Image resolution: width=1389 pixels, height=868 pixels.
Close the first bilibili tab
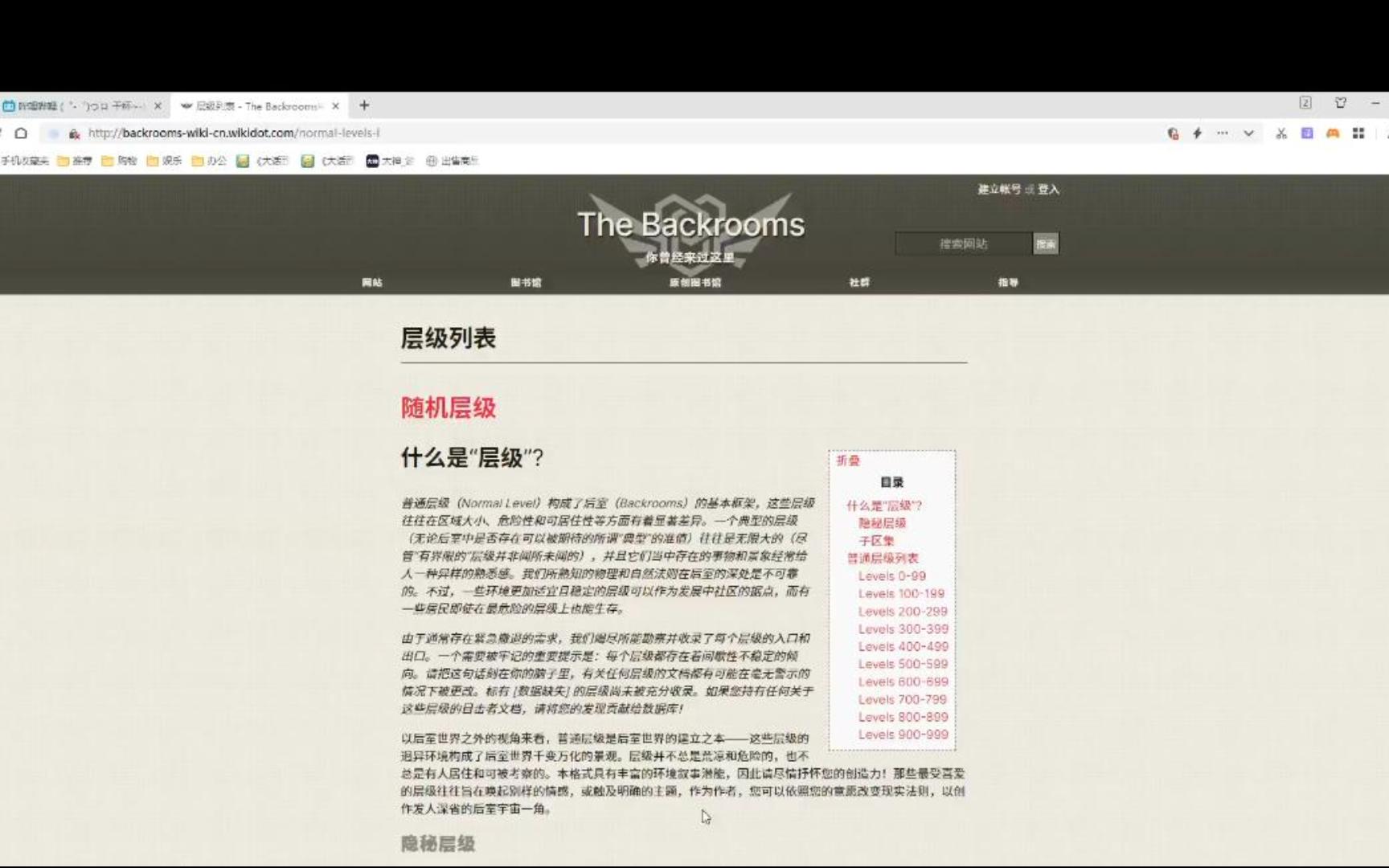[x=158, y=106]
